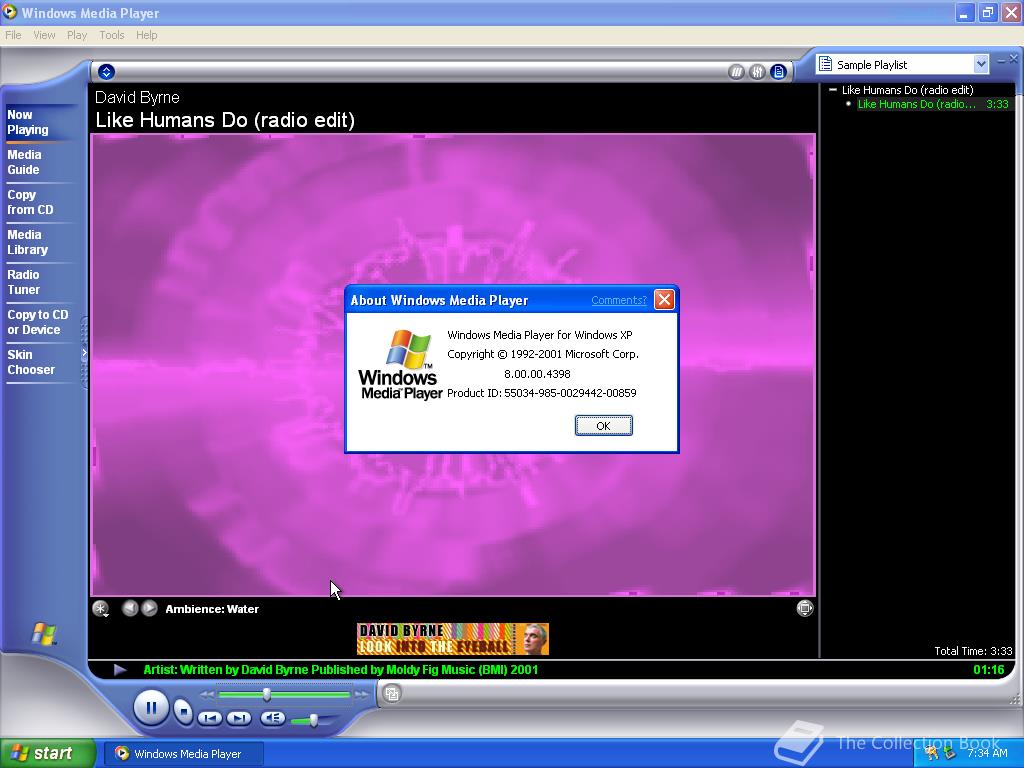Click the playlist document icon
The height and width of the screenshot is (768, 1024).
[825, 64]
